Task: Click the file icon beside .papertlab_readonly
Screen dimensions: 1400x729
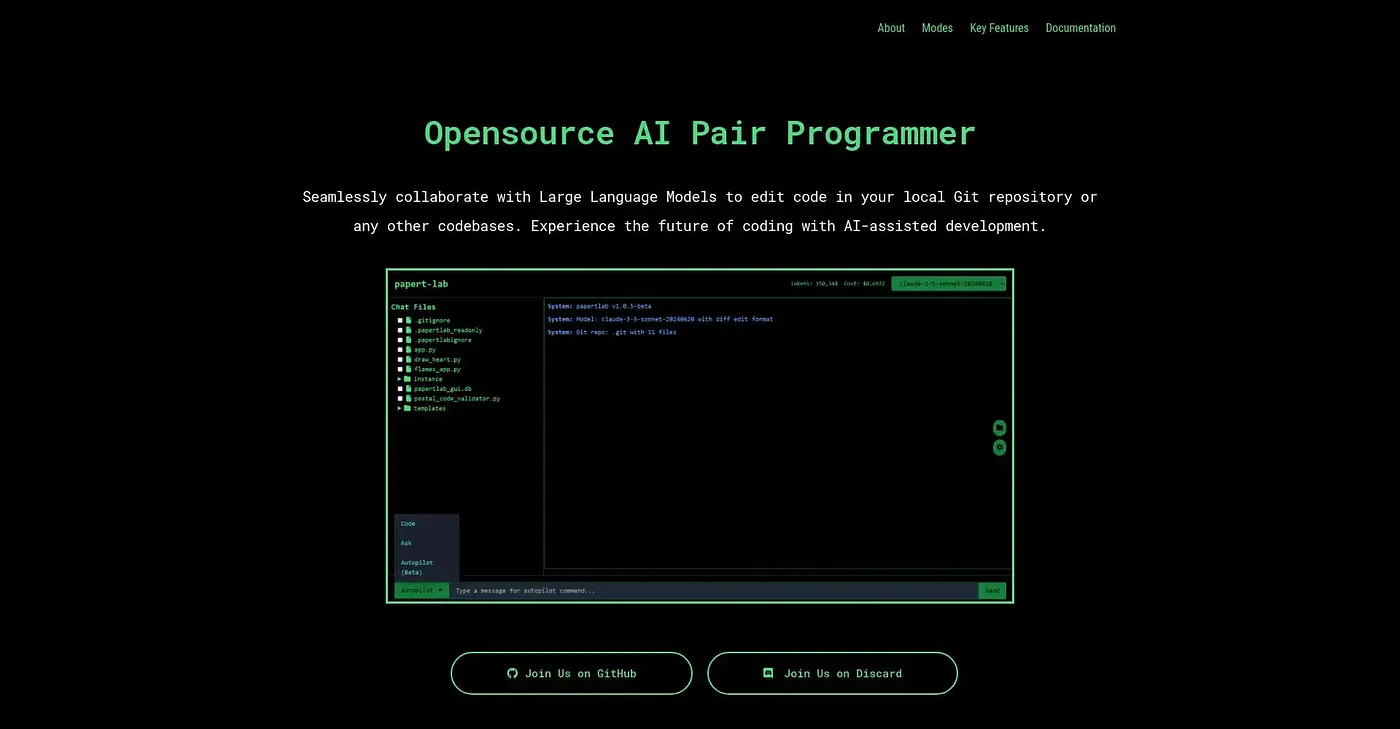Action: pos(408,330)
